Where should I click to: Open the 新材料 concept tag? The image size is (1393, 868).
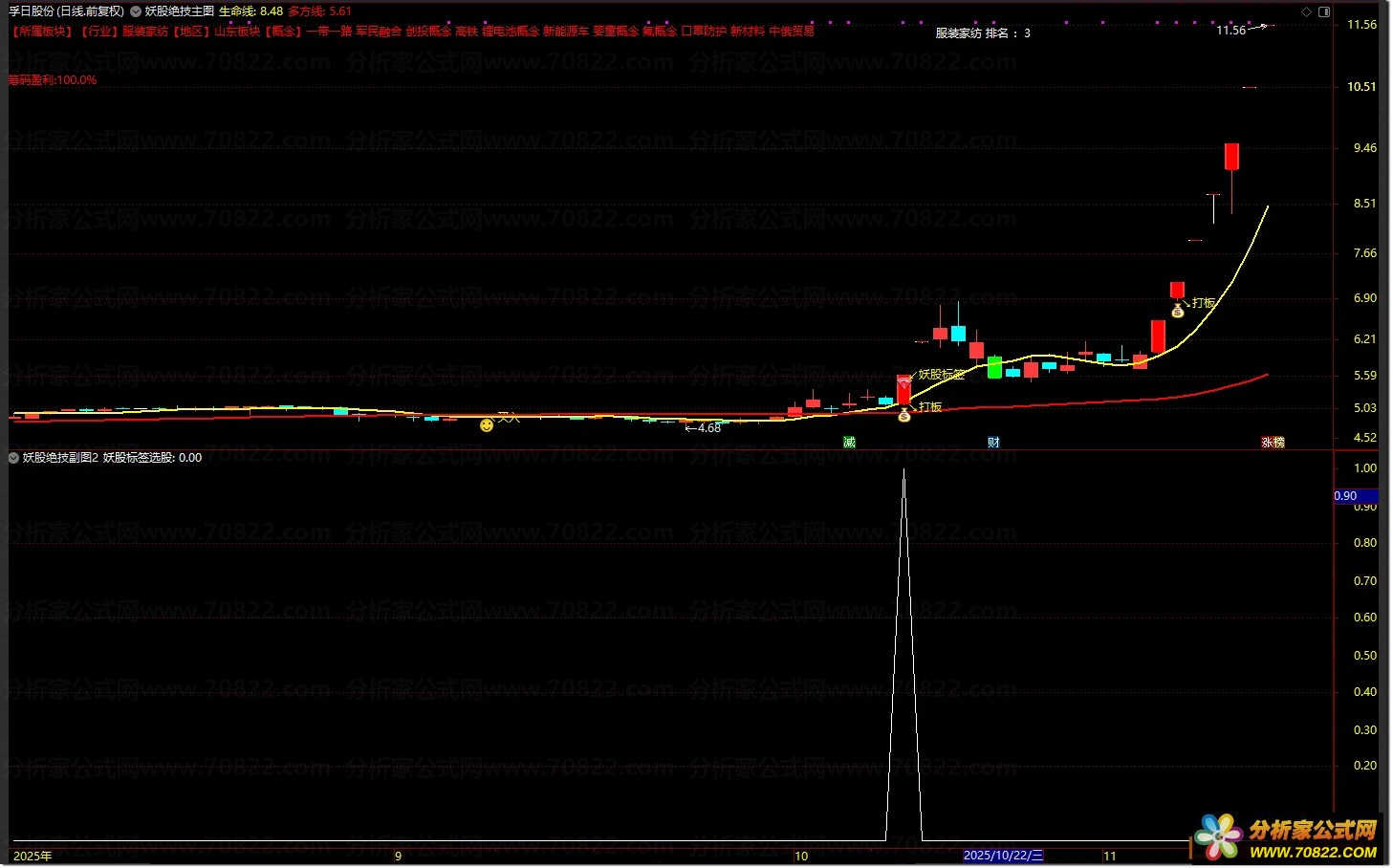pos(748,32)
